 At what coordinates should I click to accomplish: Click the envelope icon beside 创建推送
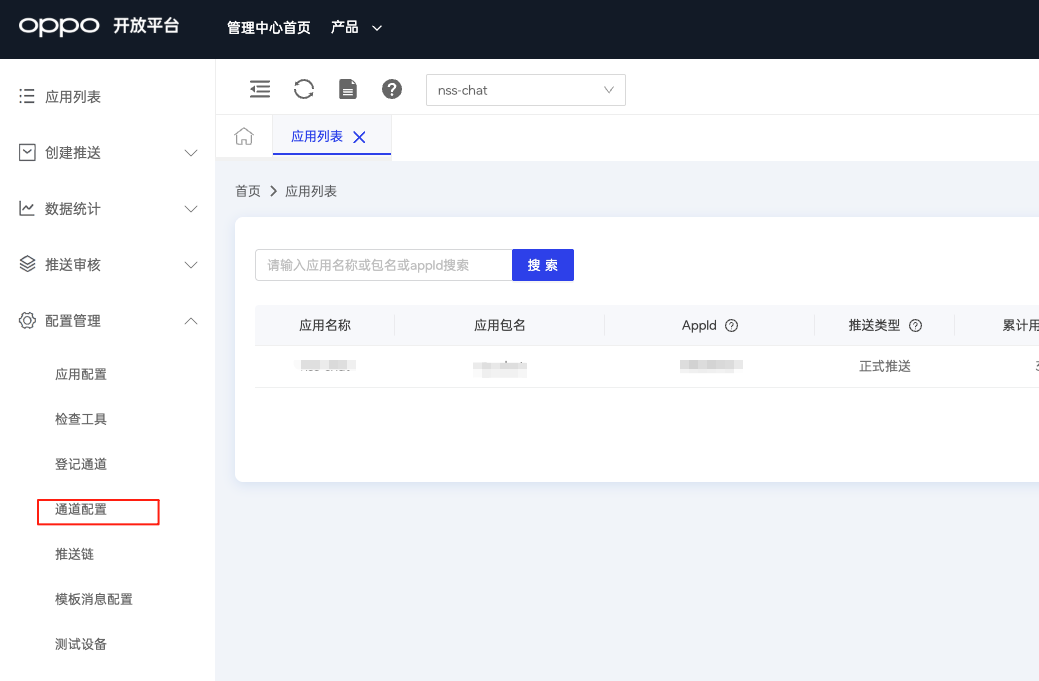coord(27,152)
